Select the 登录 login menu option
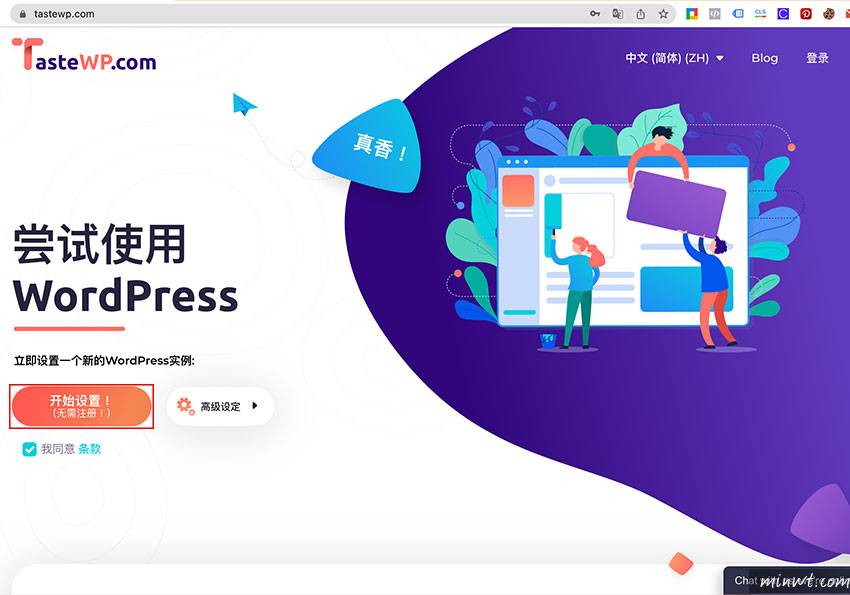The height and width of the screenshot is (595, 850). 818,58
